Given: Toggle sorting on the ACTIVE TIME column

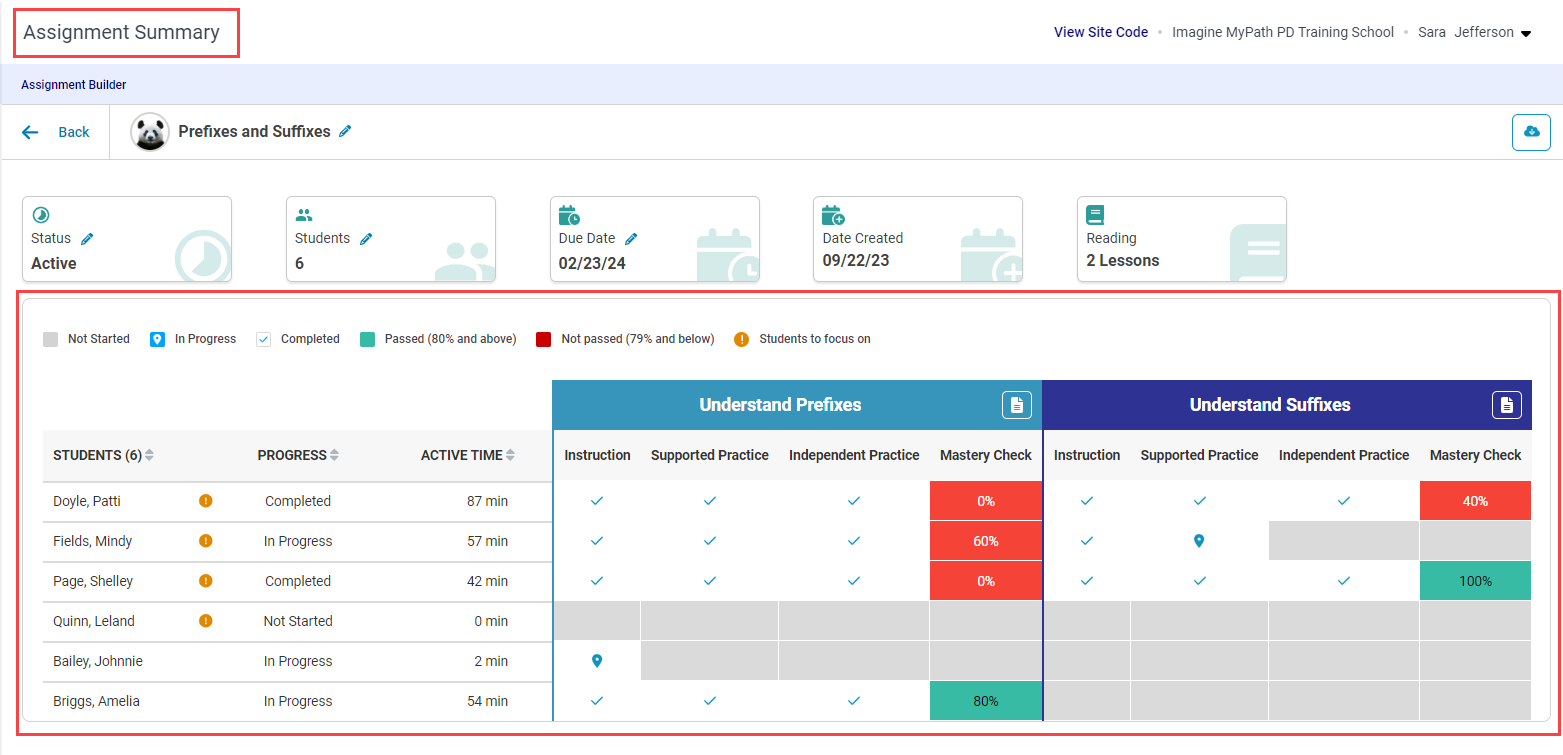Looking at the screenshot, I should click(511, 454).
